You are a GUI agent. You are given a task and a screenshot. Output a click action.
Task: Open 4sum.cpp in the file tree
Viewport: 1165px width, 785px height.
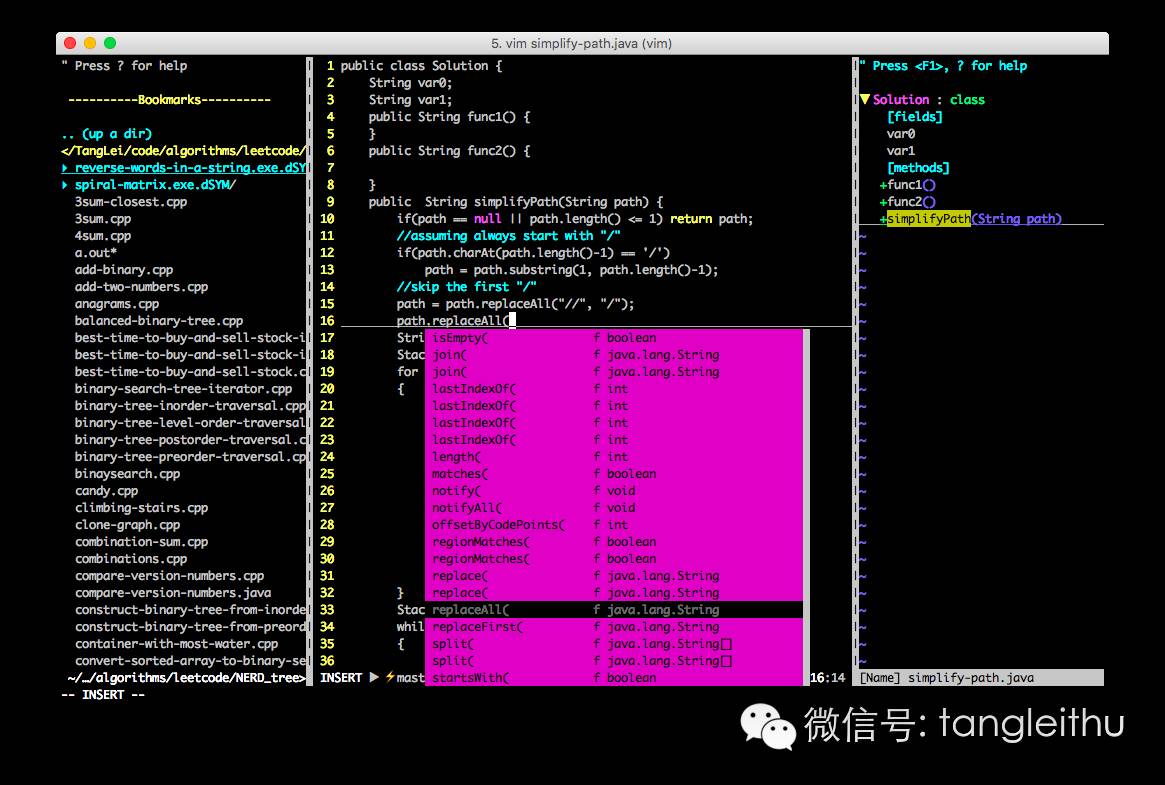103,236
